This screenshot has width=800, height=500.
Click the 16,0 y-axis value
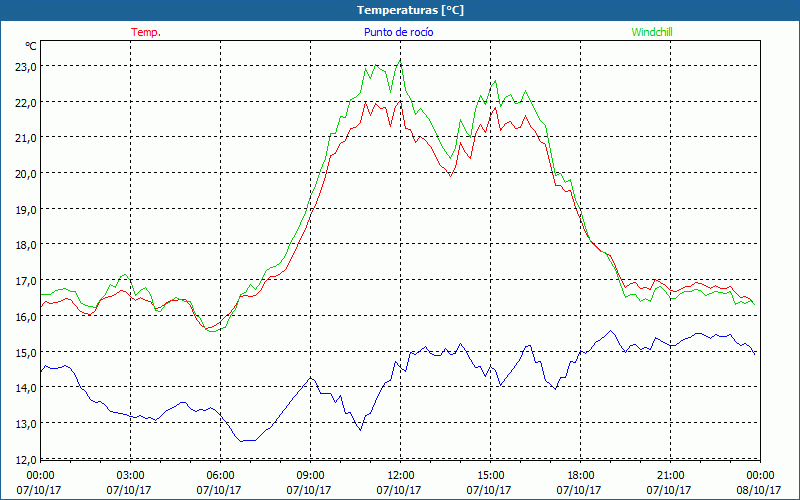pos(25,316)
